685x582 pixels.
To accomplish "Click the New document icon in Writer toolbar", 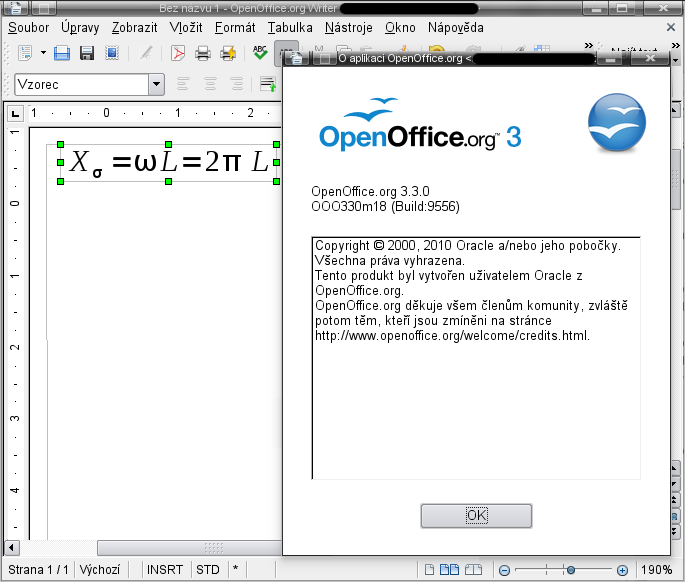I will [x=25, y=53].
